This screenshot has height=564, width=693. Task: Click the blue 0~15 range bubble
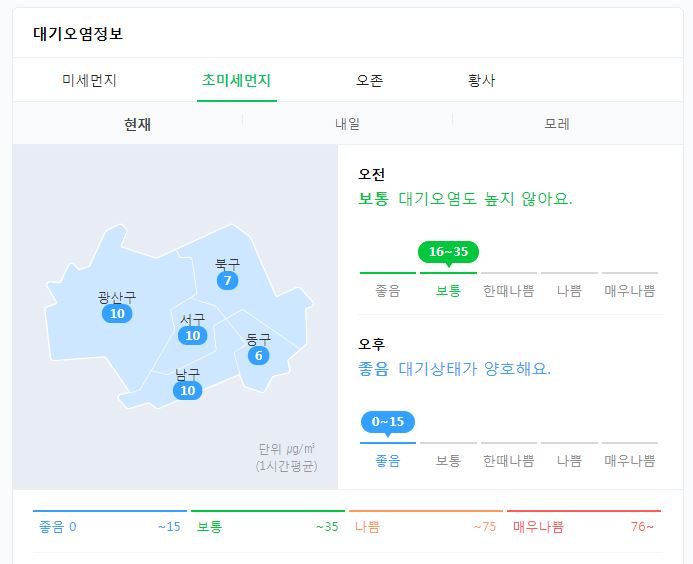click(388, 422)
